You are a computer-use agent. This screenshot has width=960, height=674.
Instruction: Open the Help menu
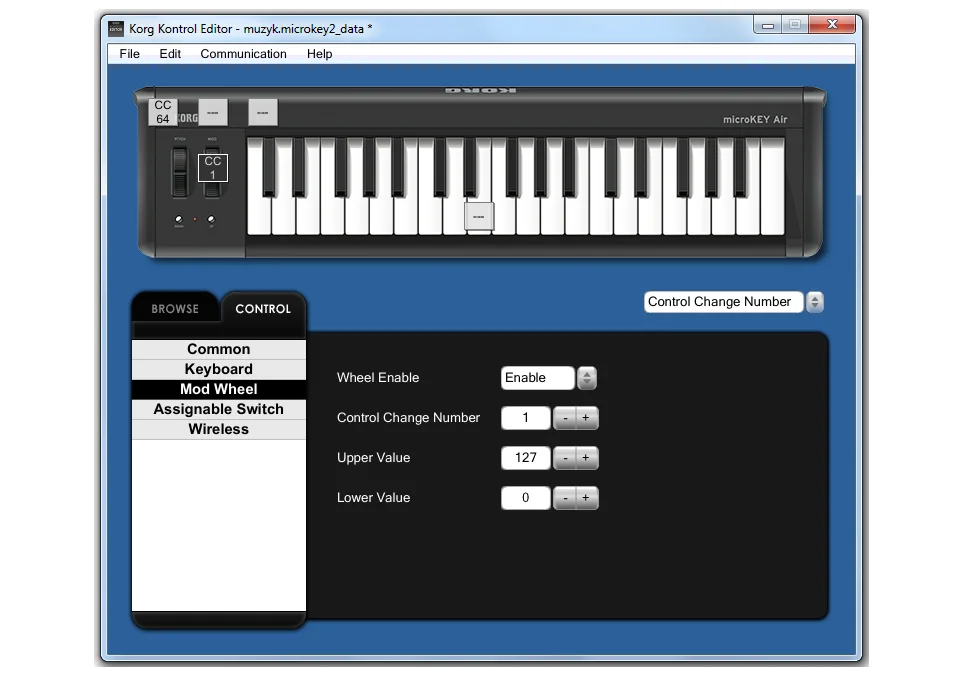tap(319, 54)
